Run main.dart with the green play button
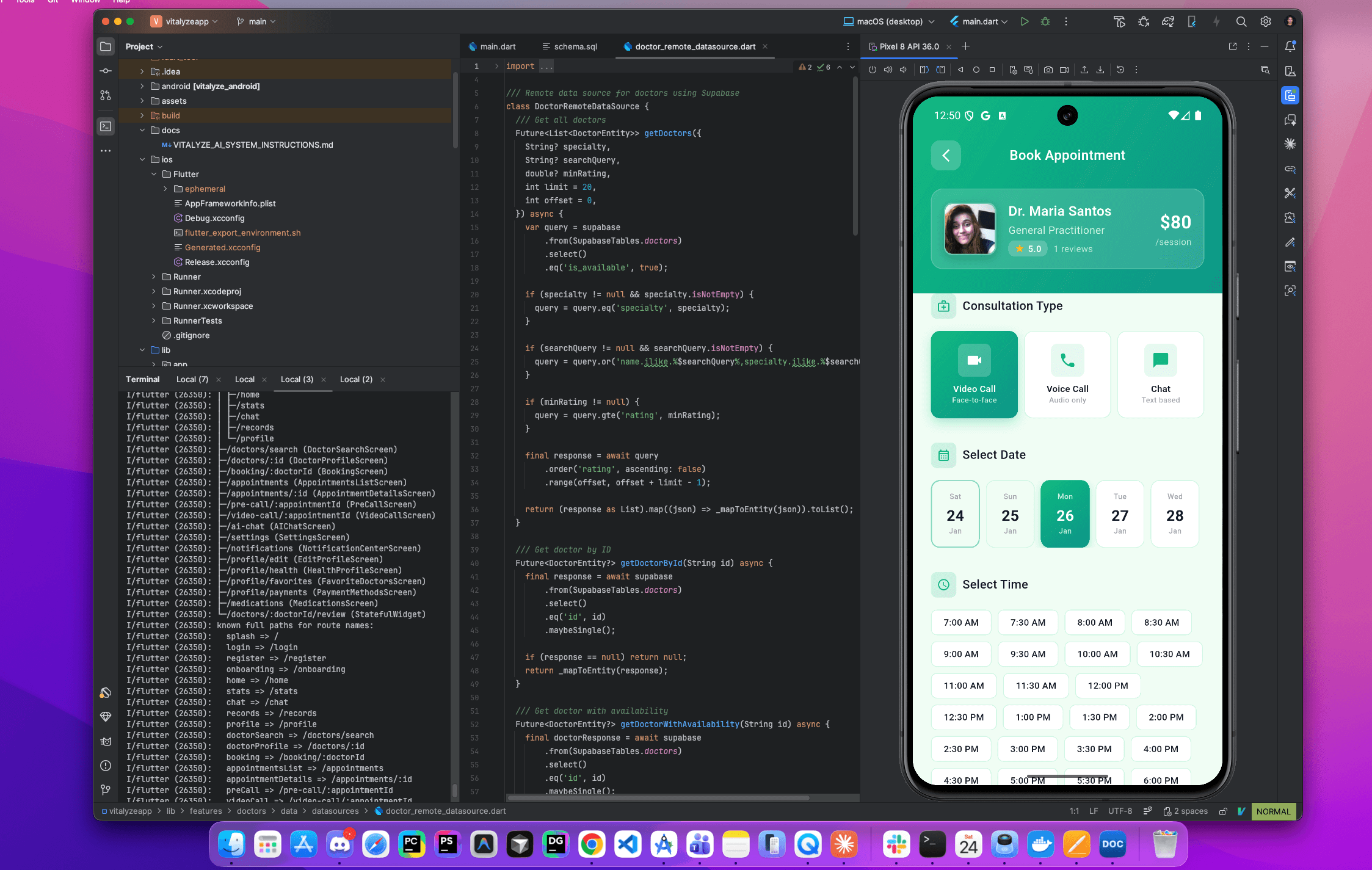Screen dimensions: 1372x870 coord(1025,21)
